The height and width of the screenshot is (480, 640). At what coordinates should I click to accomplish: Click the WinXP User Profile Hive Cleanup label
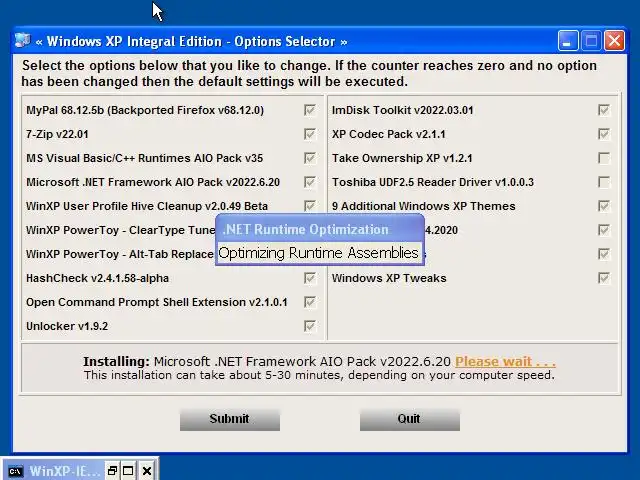click(x=147, y=206)
